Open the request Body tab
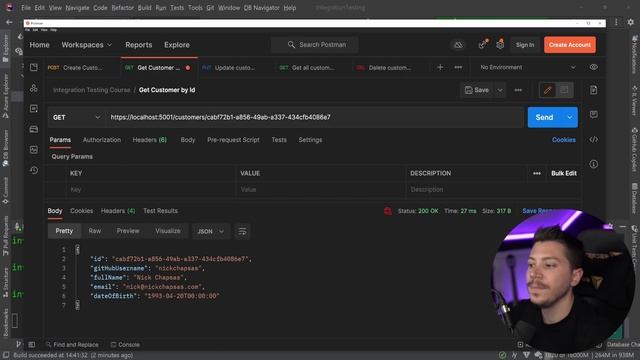Image resolution: width=640 pixels, height=360 pixels. click(x=188, y=140)
